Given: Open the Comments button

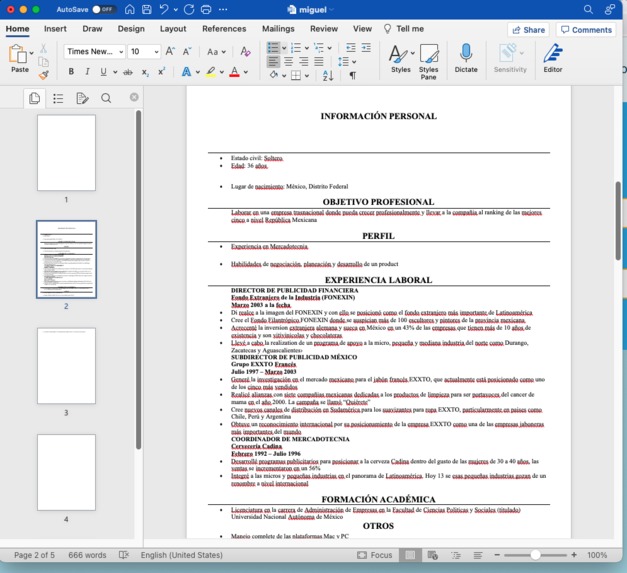Looking at the screenshot, I should pos(586,30).
